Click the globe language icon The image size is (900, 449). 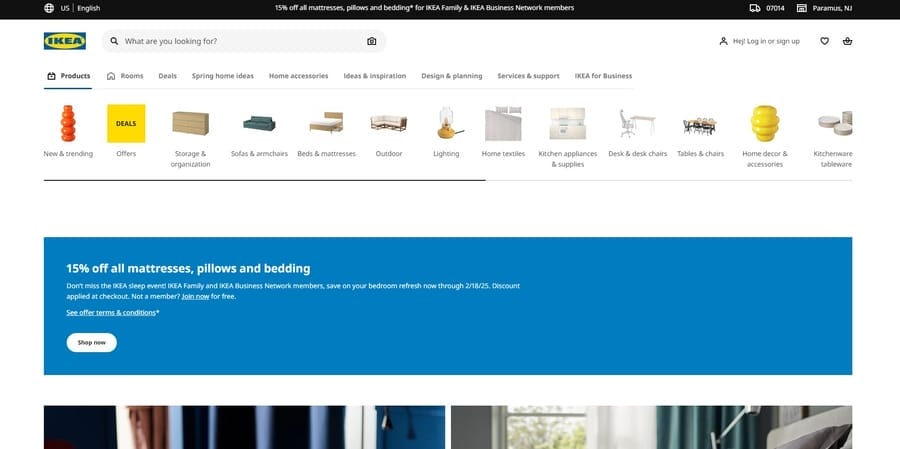[x=49, y=8]
